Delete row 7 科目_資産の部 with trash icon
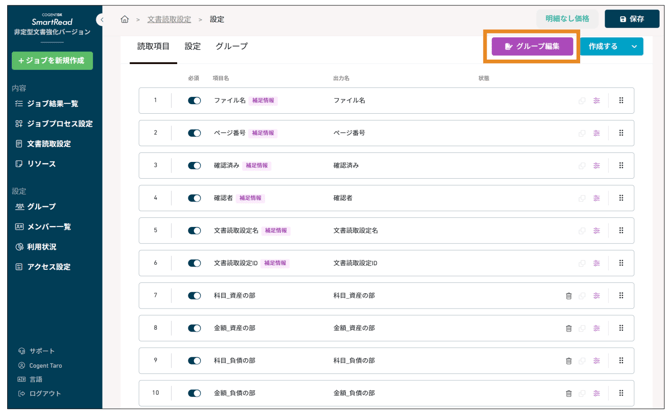This screenshot has height=415, width=670. pos(569,296)
